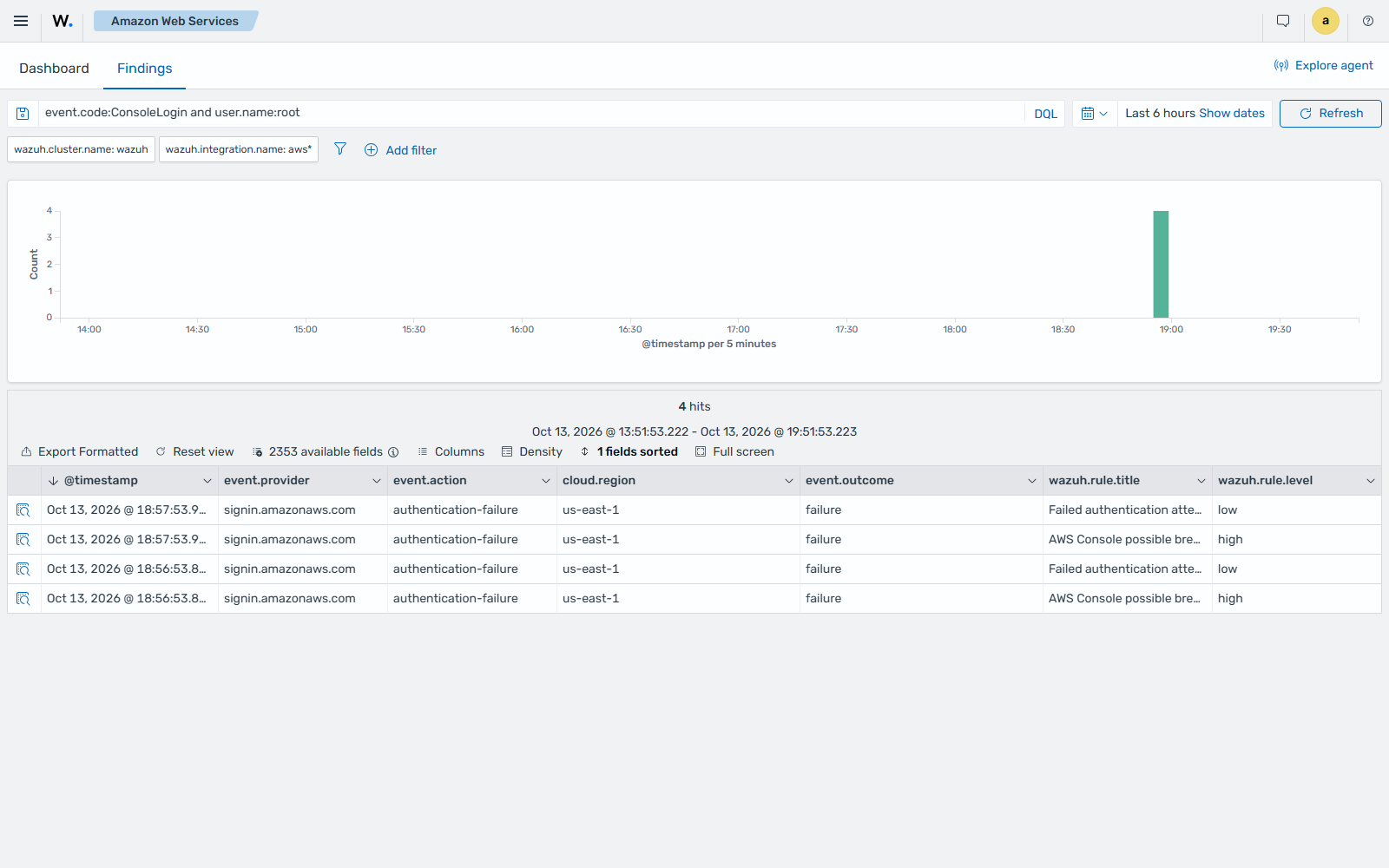Click the green histogram bar near 19:00

[1161, 264]
